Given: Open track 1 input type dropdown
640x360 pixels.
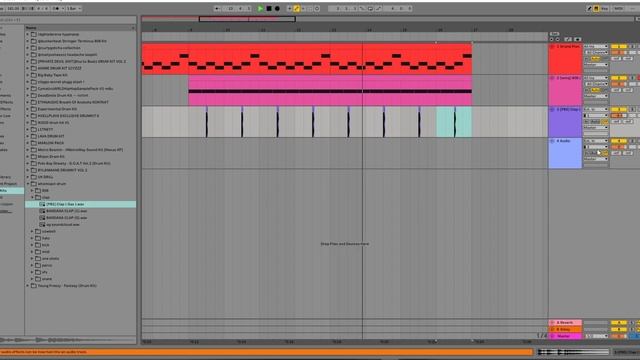Looking at the screenshot, I should tap(596, 47).
